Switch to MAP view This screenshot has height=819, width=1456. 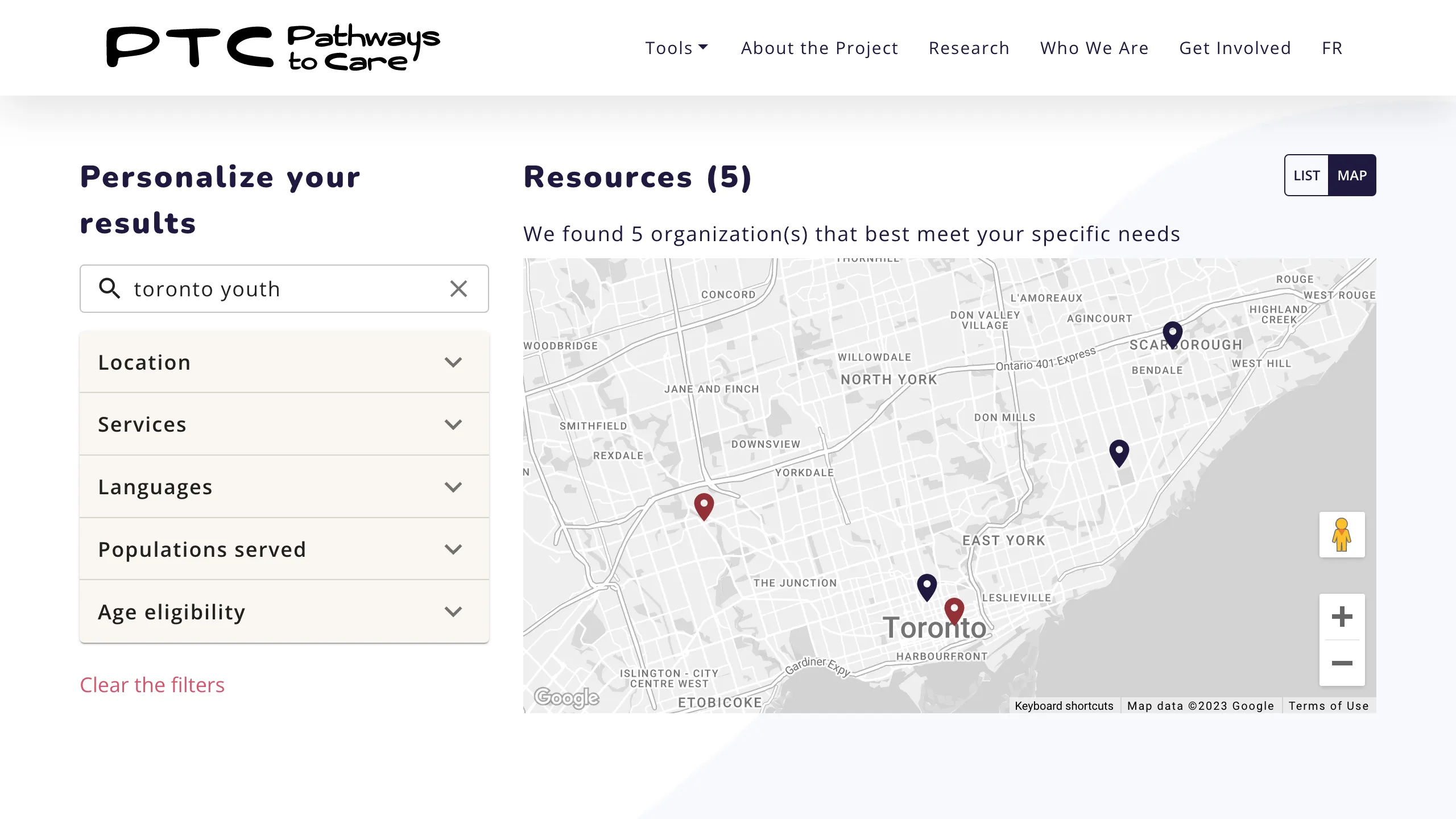[x=1351, y=175]
